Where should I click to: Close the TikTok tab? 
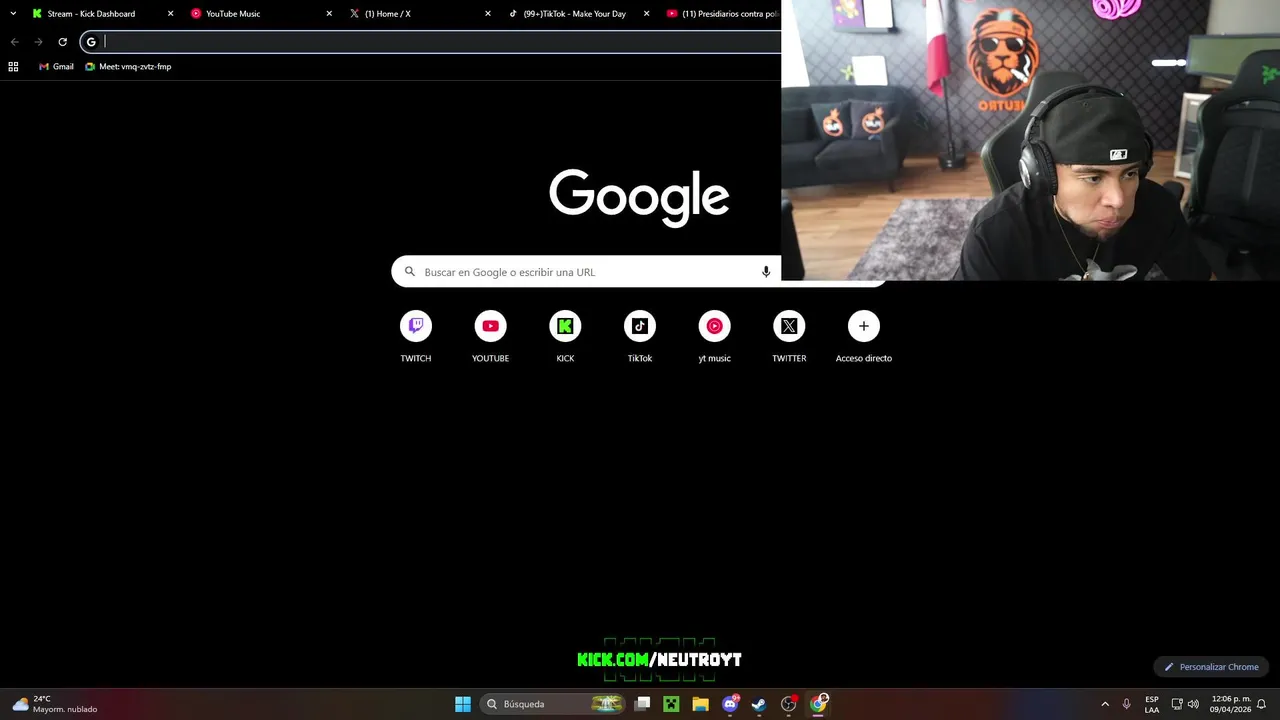pyautogui.click(x=646, y=14)
